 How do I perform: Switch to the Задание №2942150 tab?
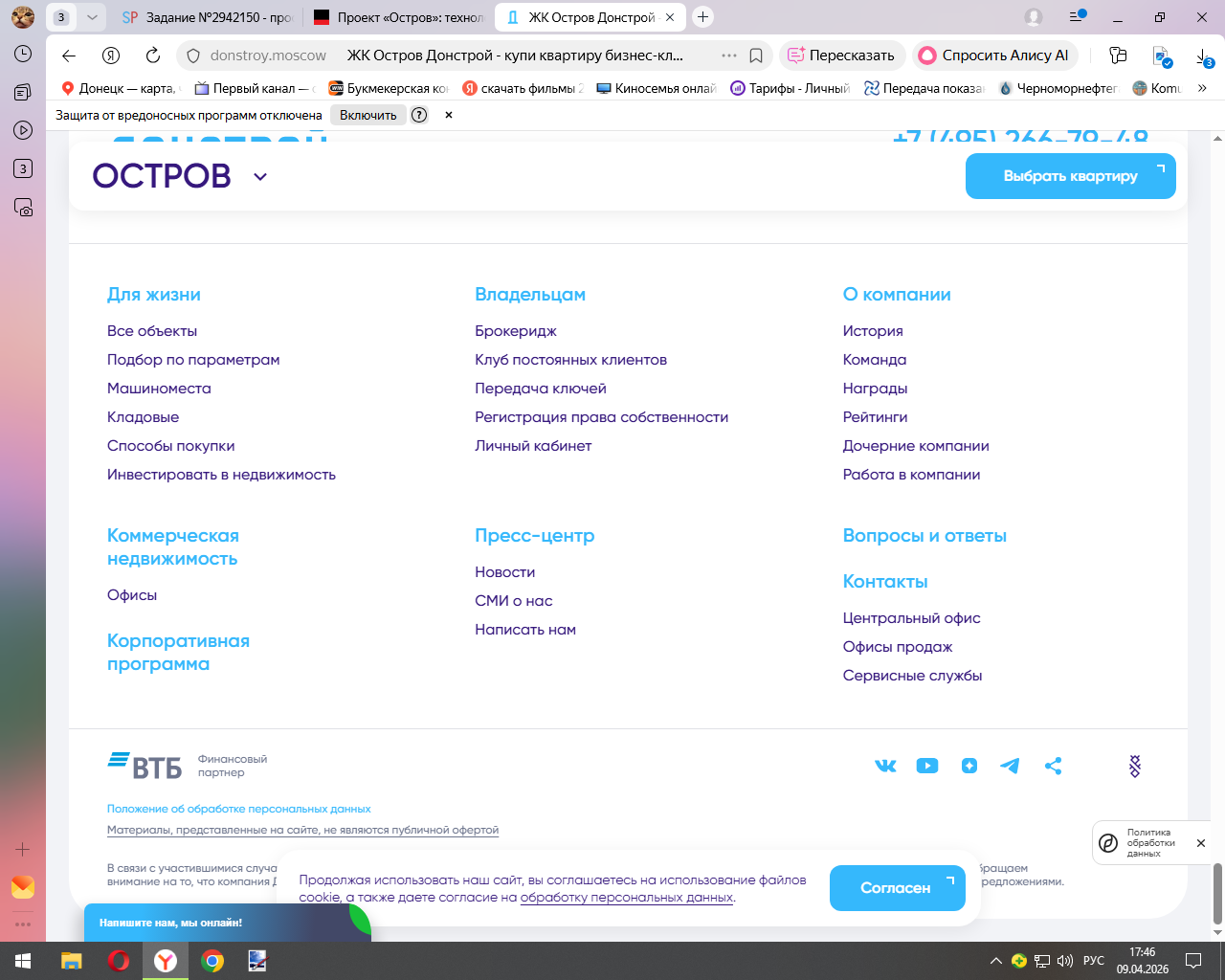tap(208, 17)
